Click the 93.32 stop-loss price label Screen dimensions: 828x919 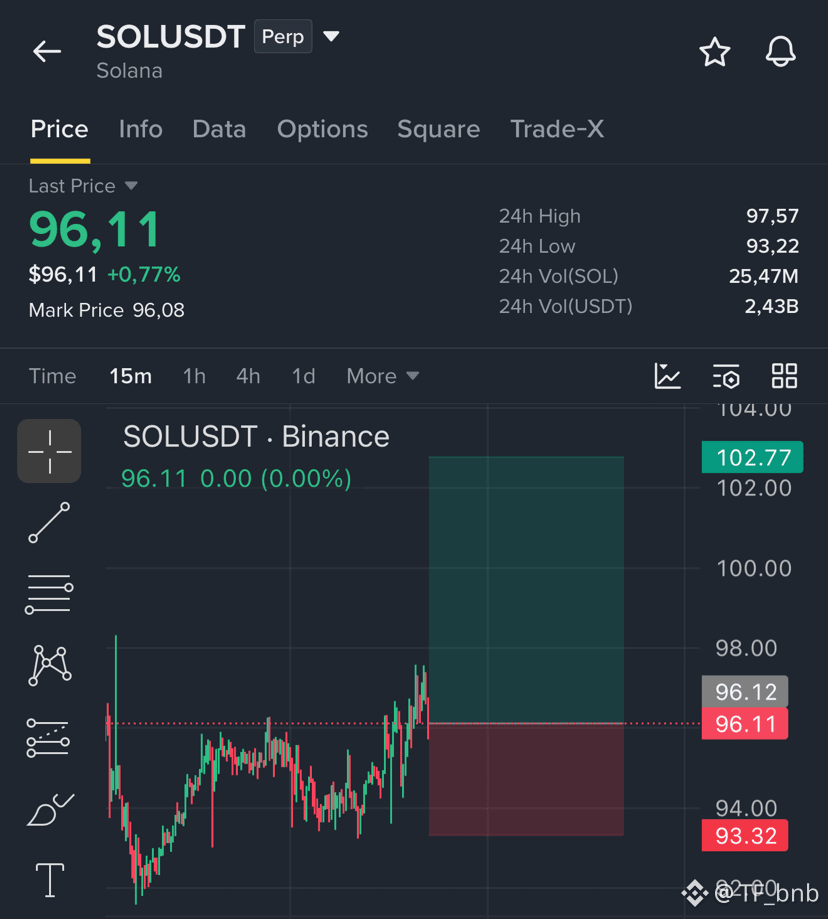[745, 836]
